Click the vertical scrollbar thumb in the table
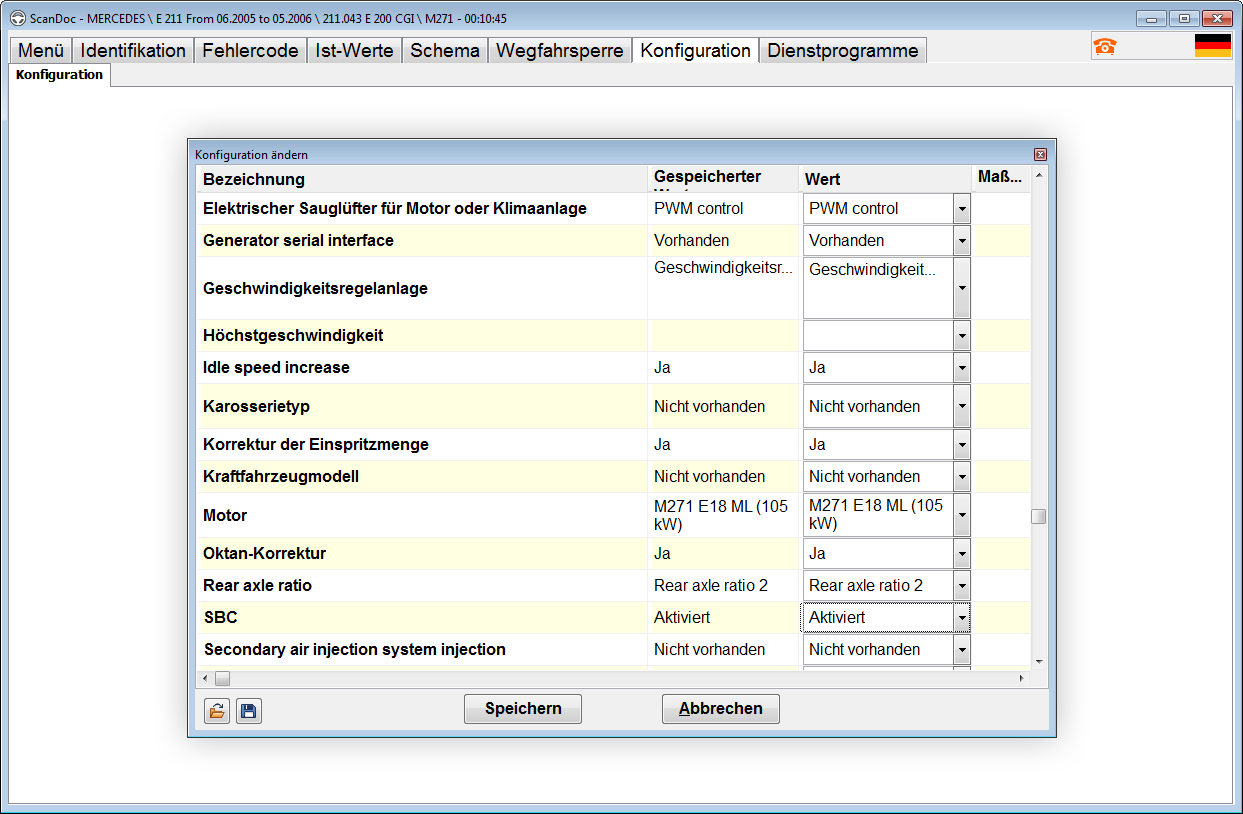Screen dimensions: 1243x814 [1039, 516]
